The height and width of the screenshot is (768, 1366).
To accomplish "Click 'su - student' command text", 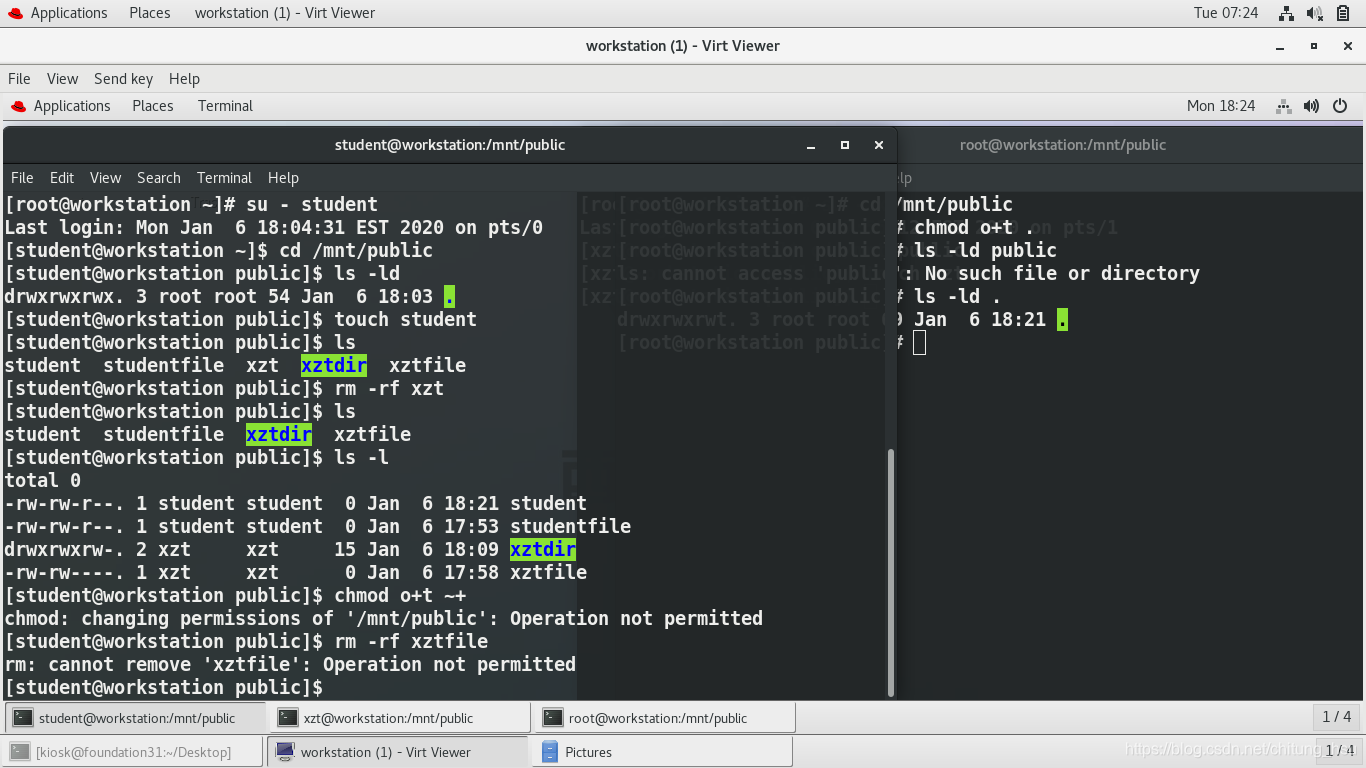I will [x=312, y=204].
